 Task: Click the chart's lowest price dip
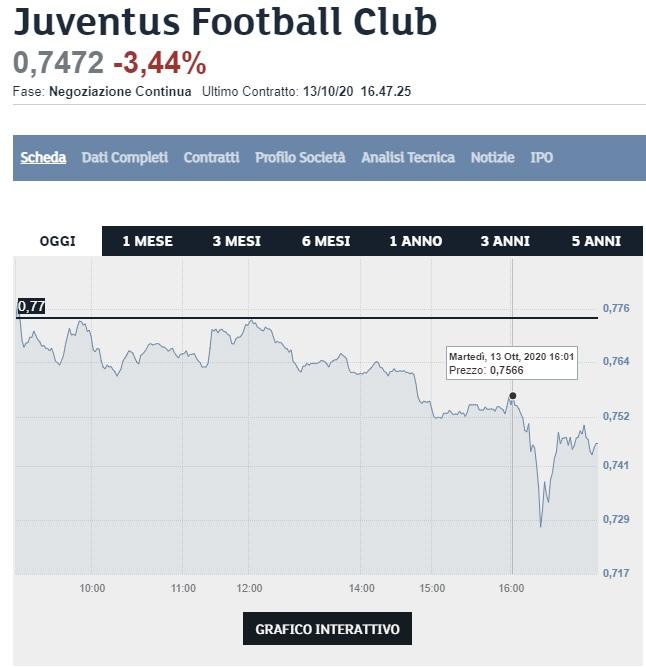(541, 526)
